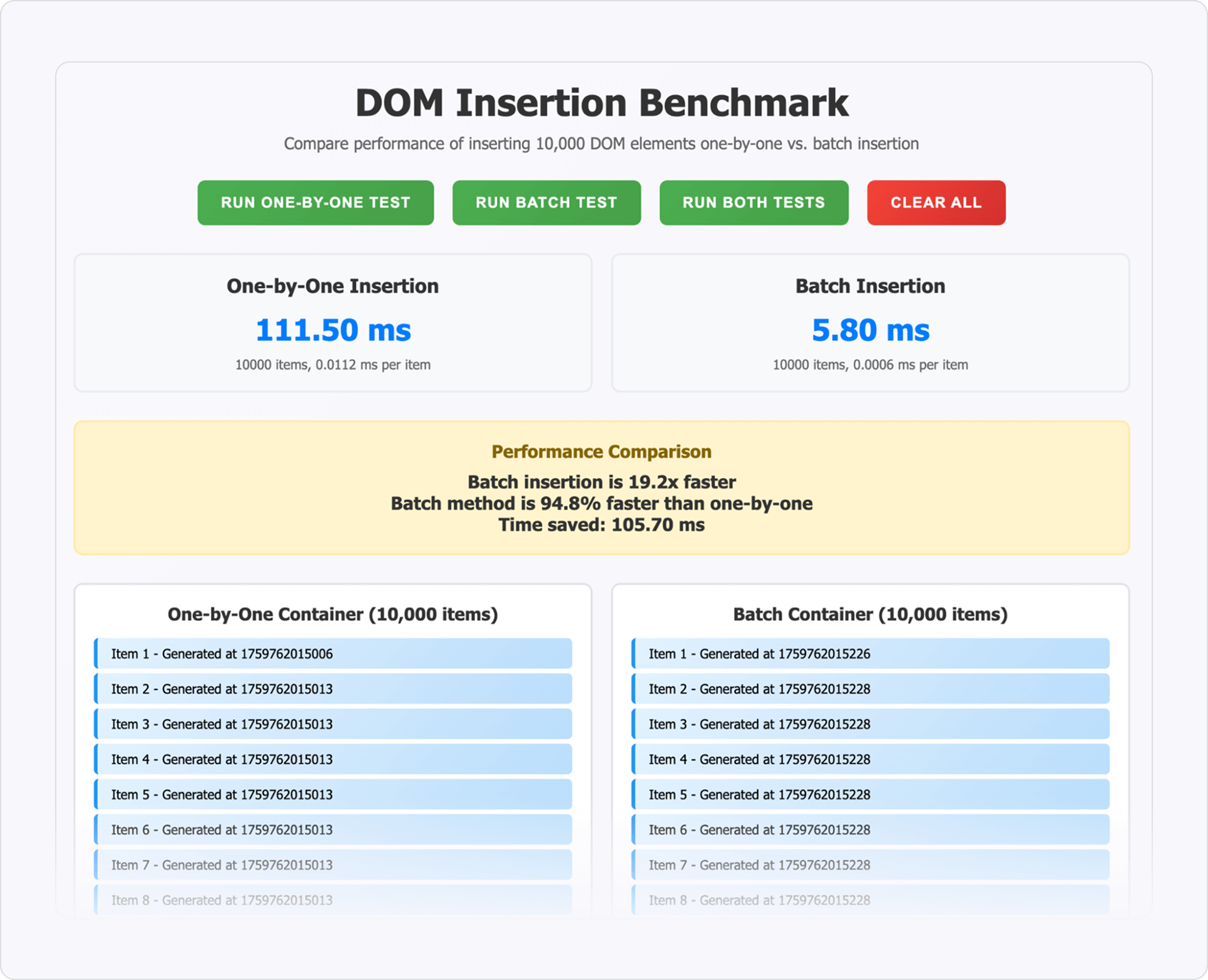Select Item 1 in One-by-One Container
This screenshot has height=980, width=1208.
pos(333,654)
